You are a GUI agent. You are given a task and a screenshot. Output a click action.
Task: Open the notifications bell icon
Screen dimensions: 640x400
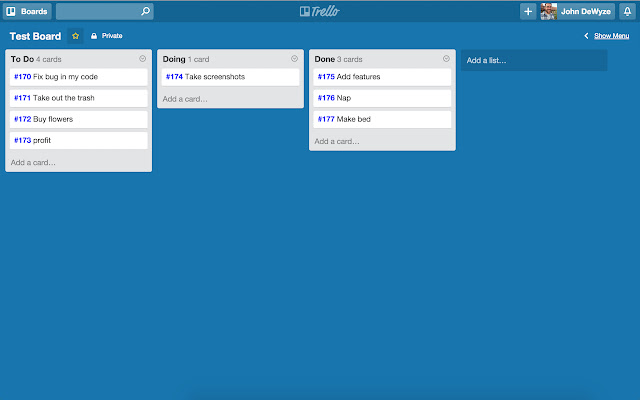click(627, 11)
